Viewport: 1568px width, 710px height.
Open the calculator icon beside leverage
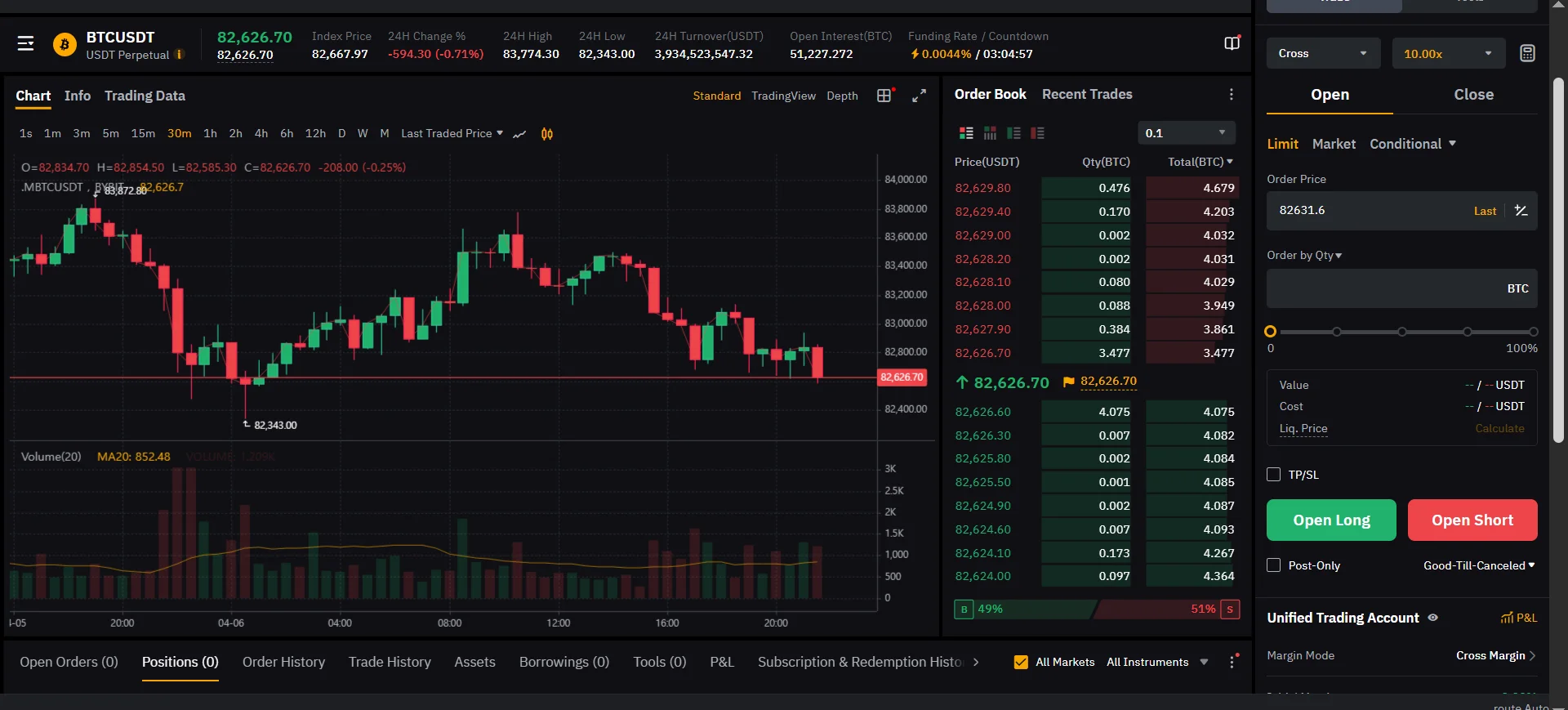click(x=1527, y=53)
